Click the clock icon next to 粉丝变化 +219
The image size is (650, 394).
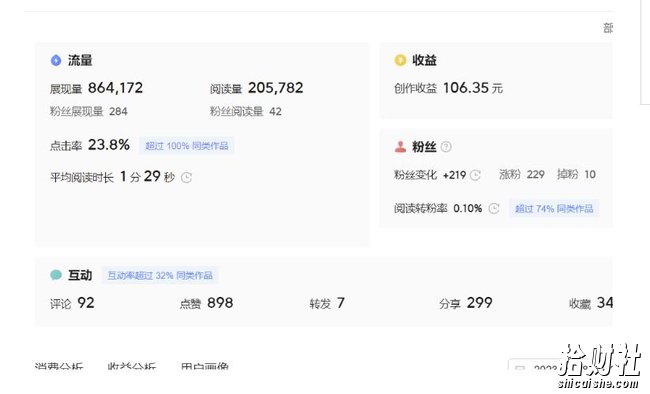pyautogui.click(x=475, y=175)
